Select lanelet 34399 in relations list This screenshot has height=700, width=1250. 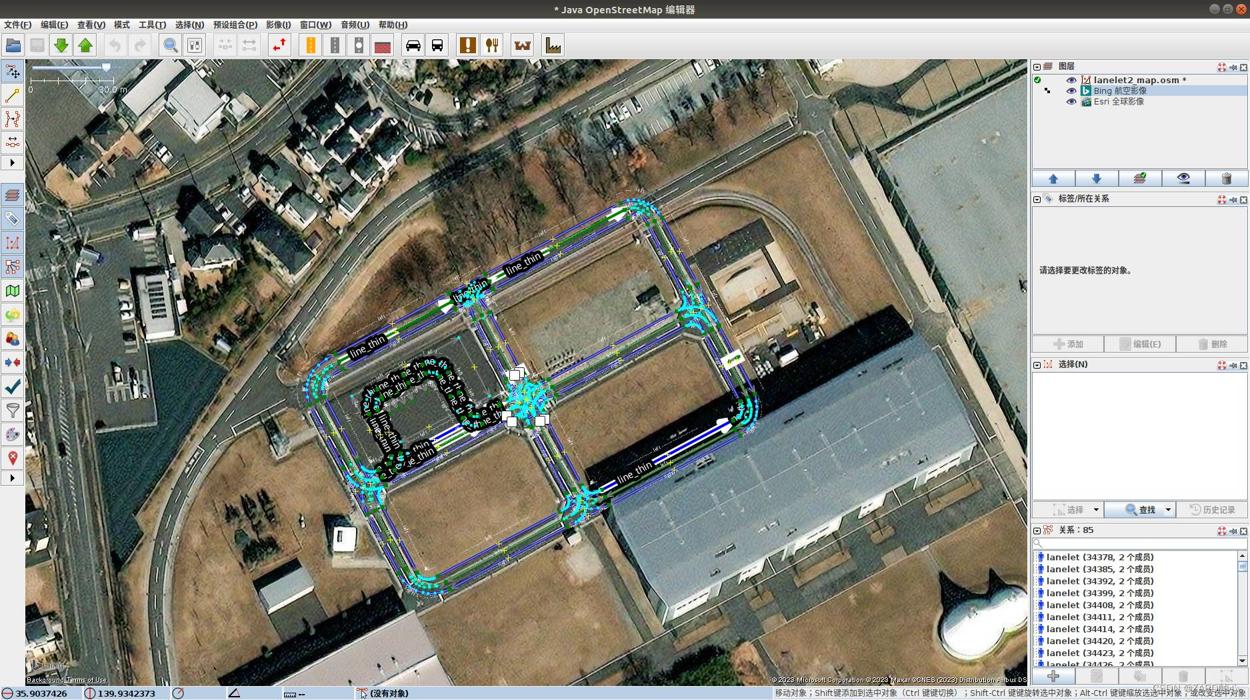(x=1100, y=593)
